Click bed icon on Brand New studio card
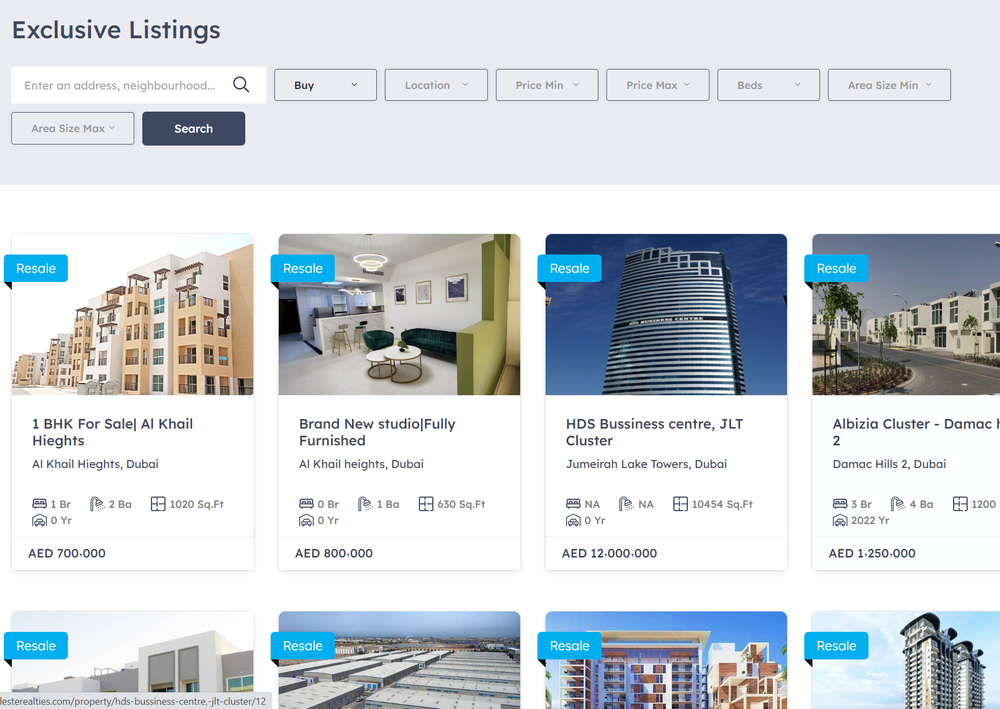The image size is (1000, 709). tap(306, 504)
